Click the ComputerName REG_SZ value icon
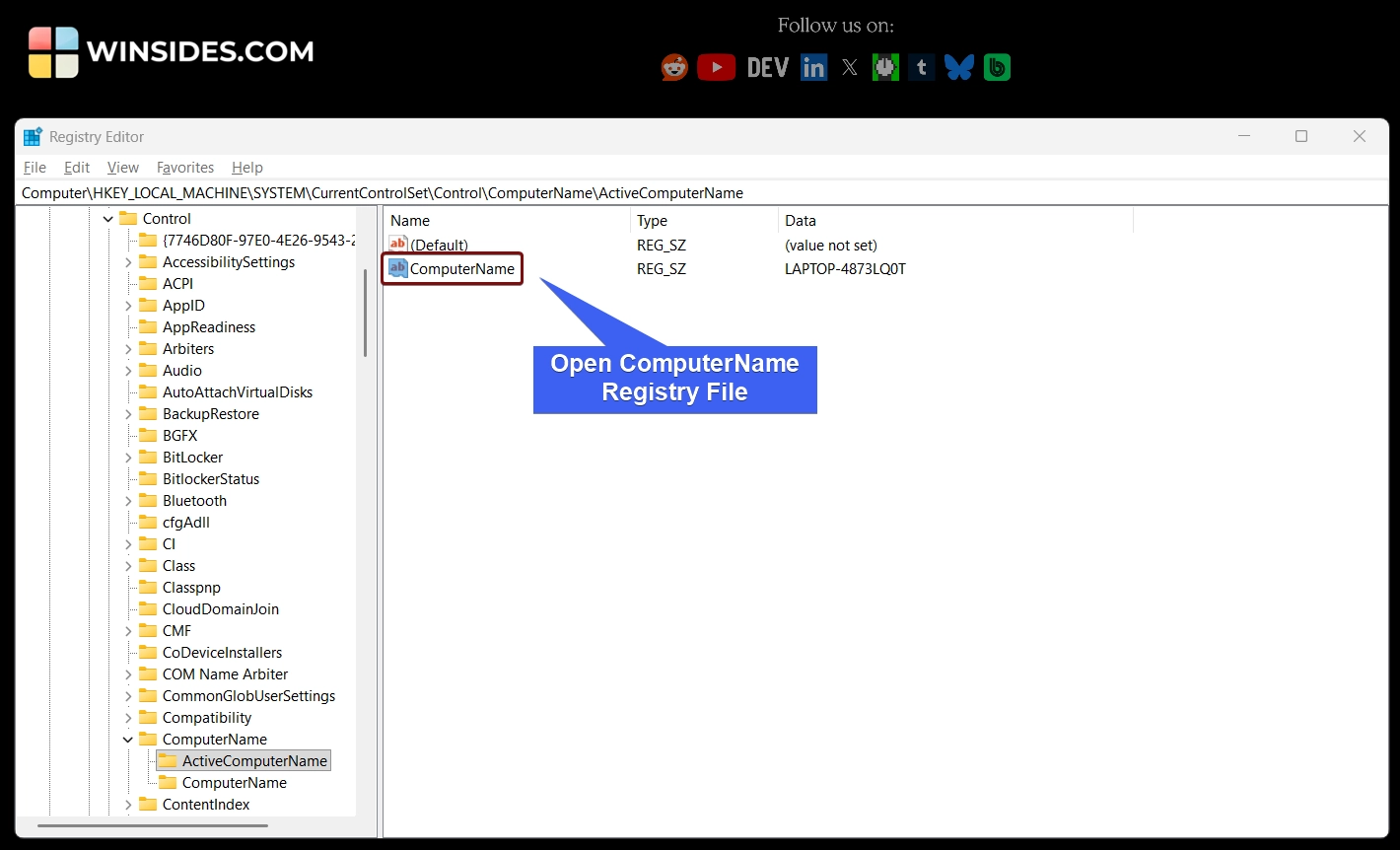The height and width of the screenshot is (850, 1400). [x=397, y=268]
